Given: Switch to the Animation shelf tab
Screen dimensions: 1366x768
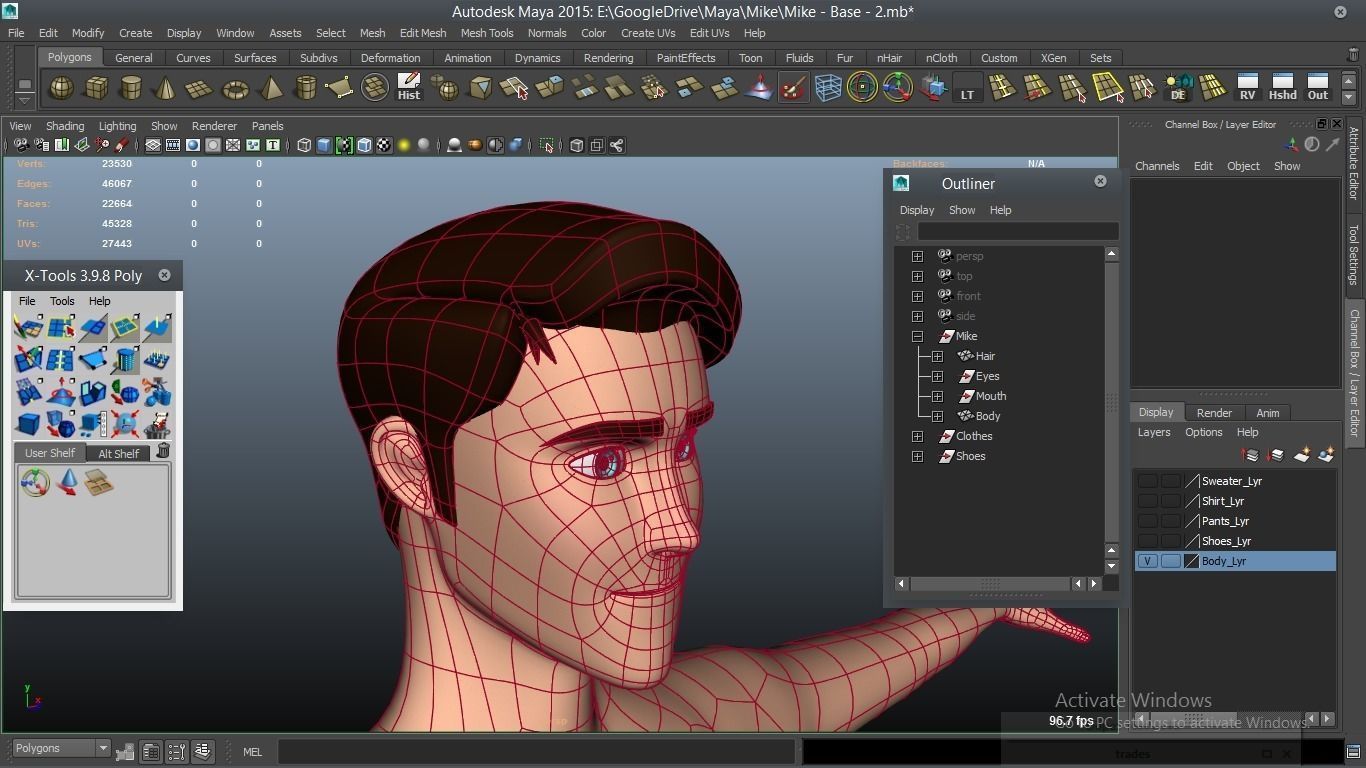Looking at the screenshot, I should point(468,58).
